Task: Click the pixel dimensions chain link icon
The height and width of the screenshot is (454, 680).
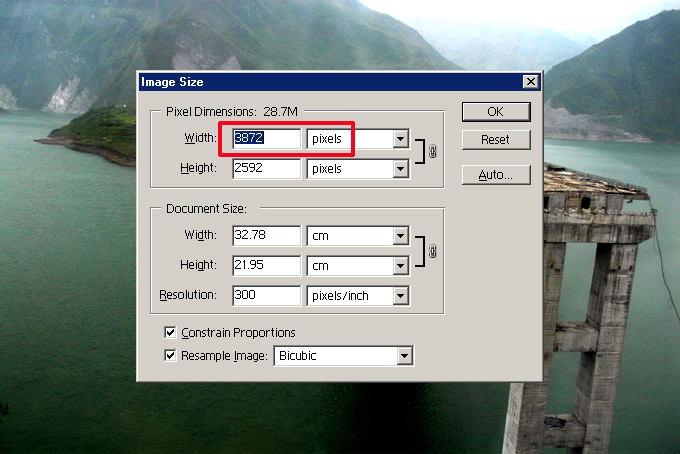Action: 432,154
